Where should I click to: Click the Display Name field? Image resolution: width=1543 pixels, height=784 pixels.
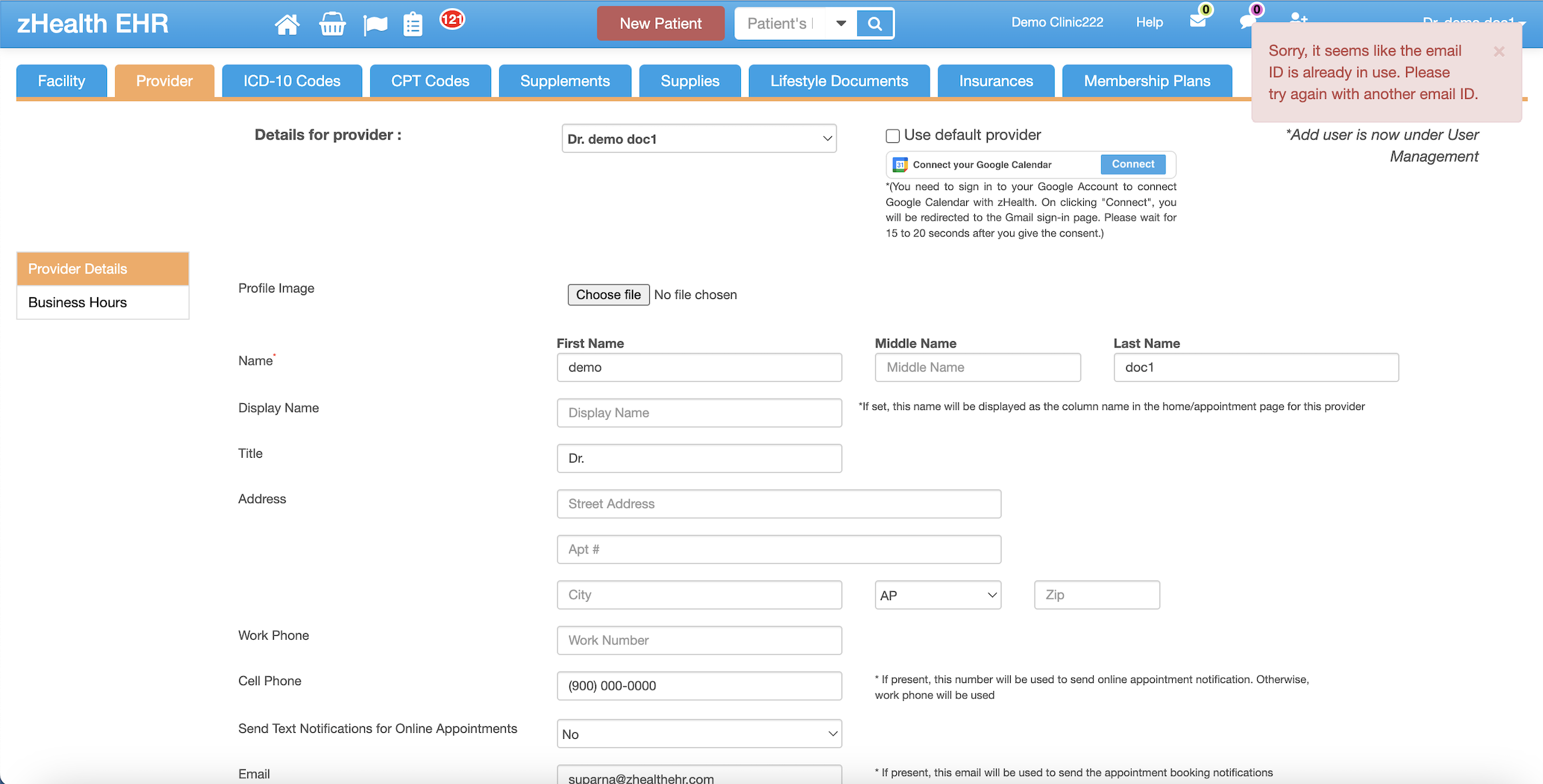[x=699, y=413]
